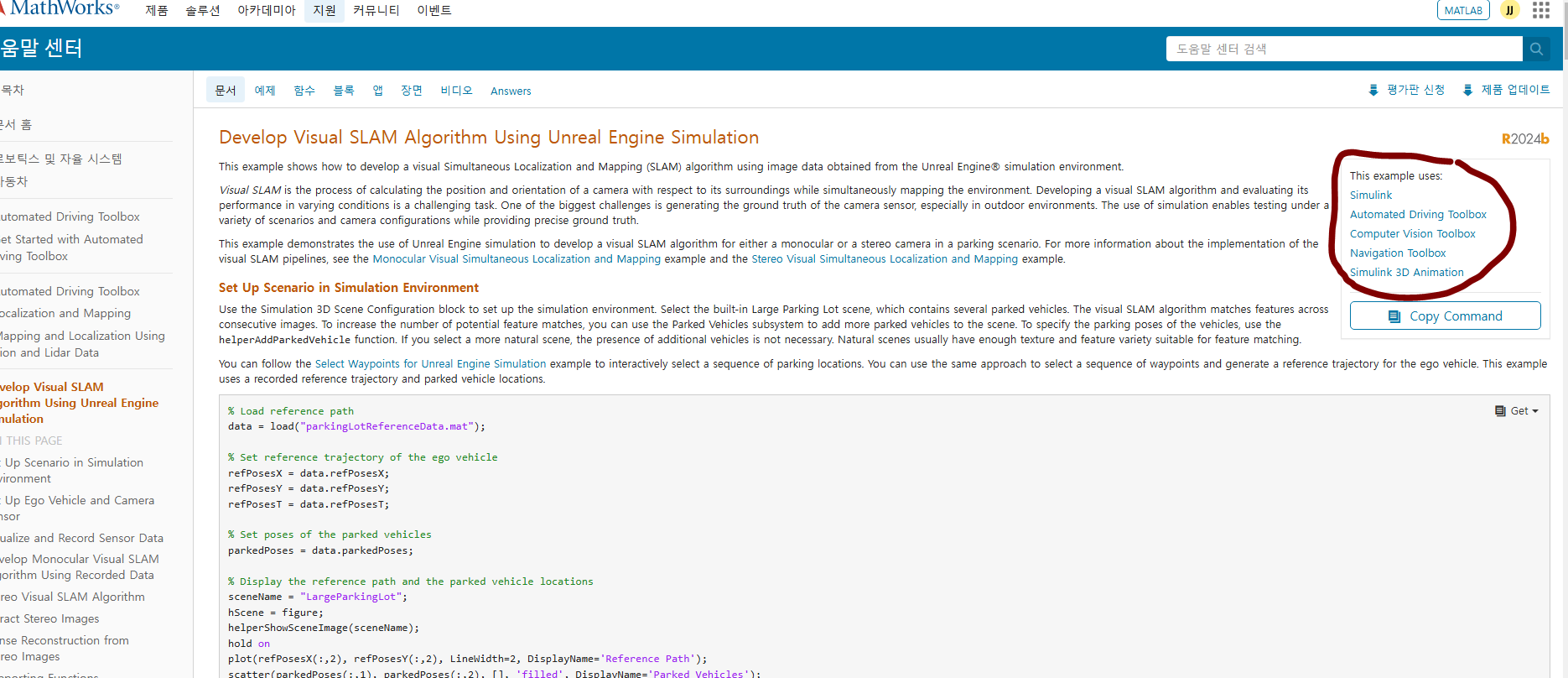Viewport: 1568px width, 678px height.
Task: Click the 도움말 센터 header title
Action: tap(41, 48)
